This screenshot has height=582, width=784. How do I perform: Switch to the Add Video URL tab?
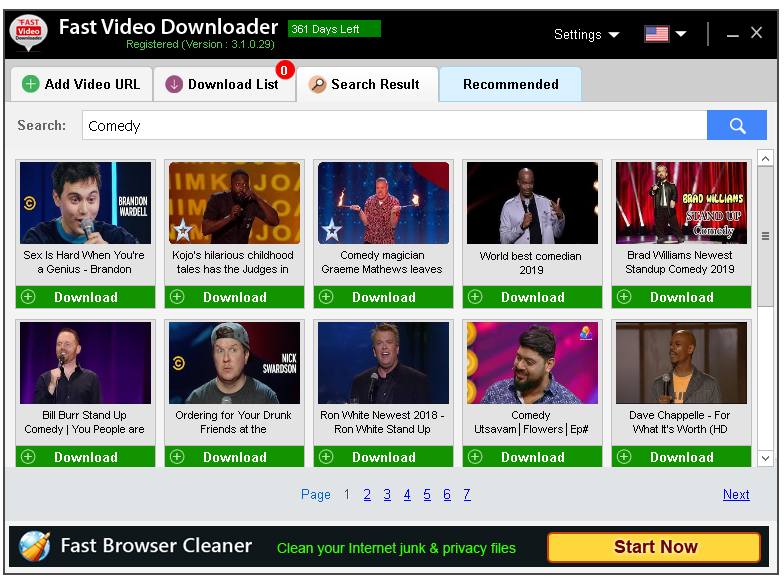[x=82, y=84]
